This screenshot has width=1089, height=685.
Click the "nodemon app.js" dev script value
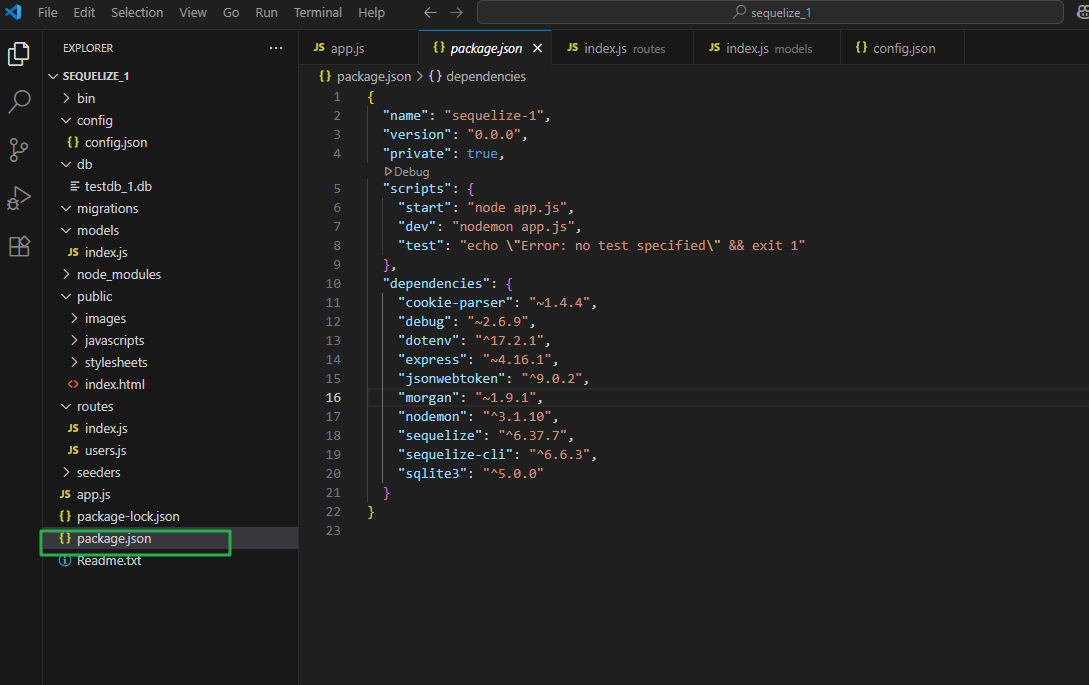513,226
